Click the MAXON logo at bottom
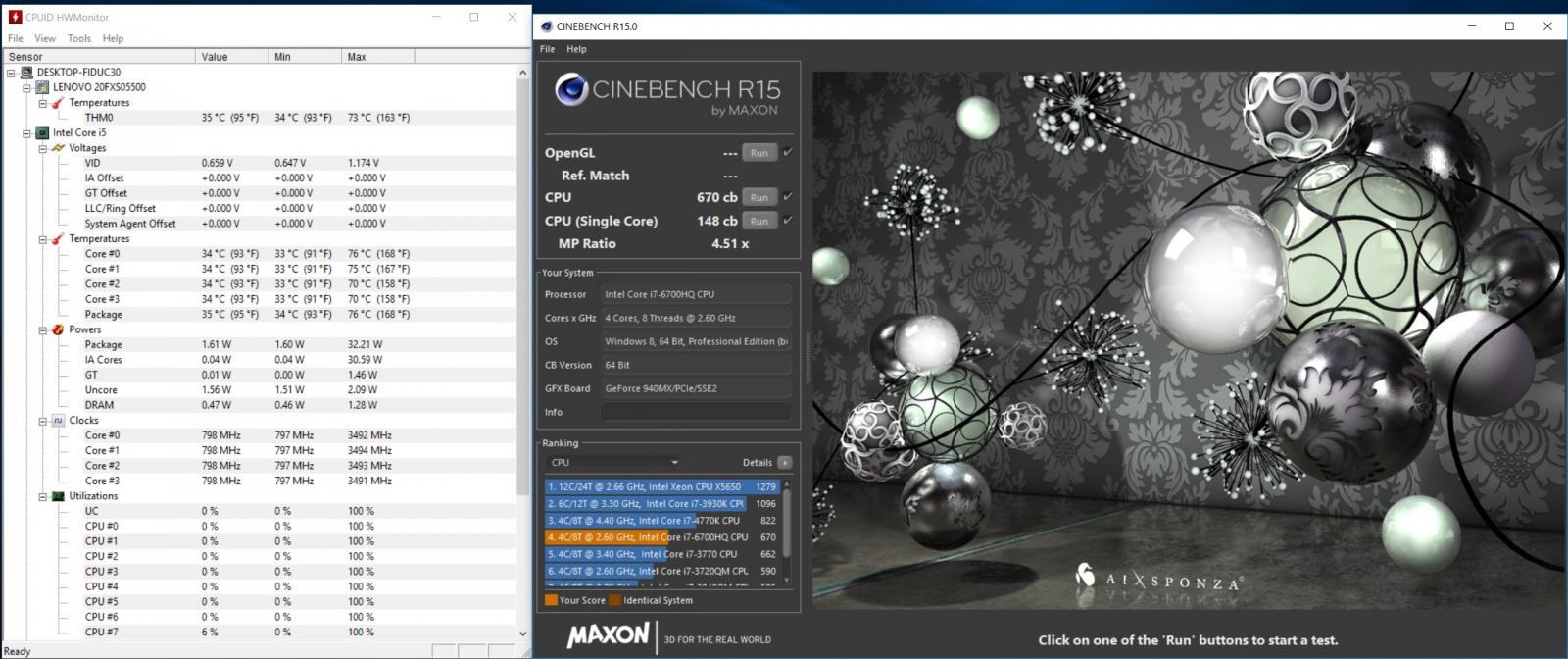The image size is (1568, 659). pyautogui.click(x=608, y=635)
